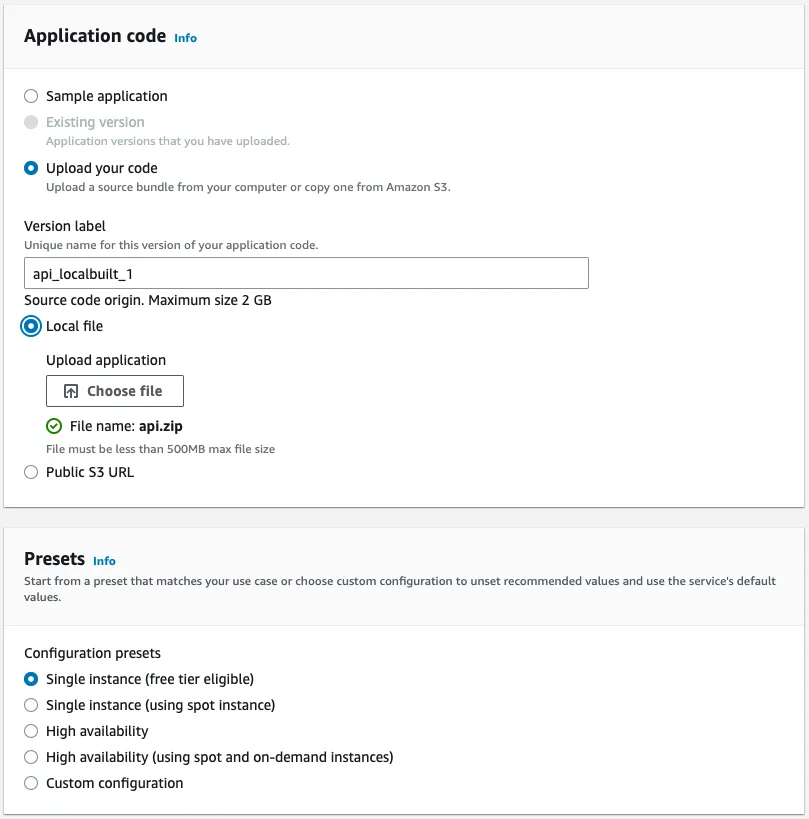The height and width of the screenshot is (819, 809).
Task: Open the Info link beside Application code
Action: tap(186, 38)
